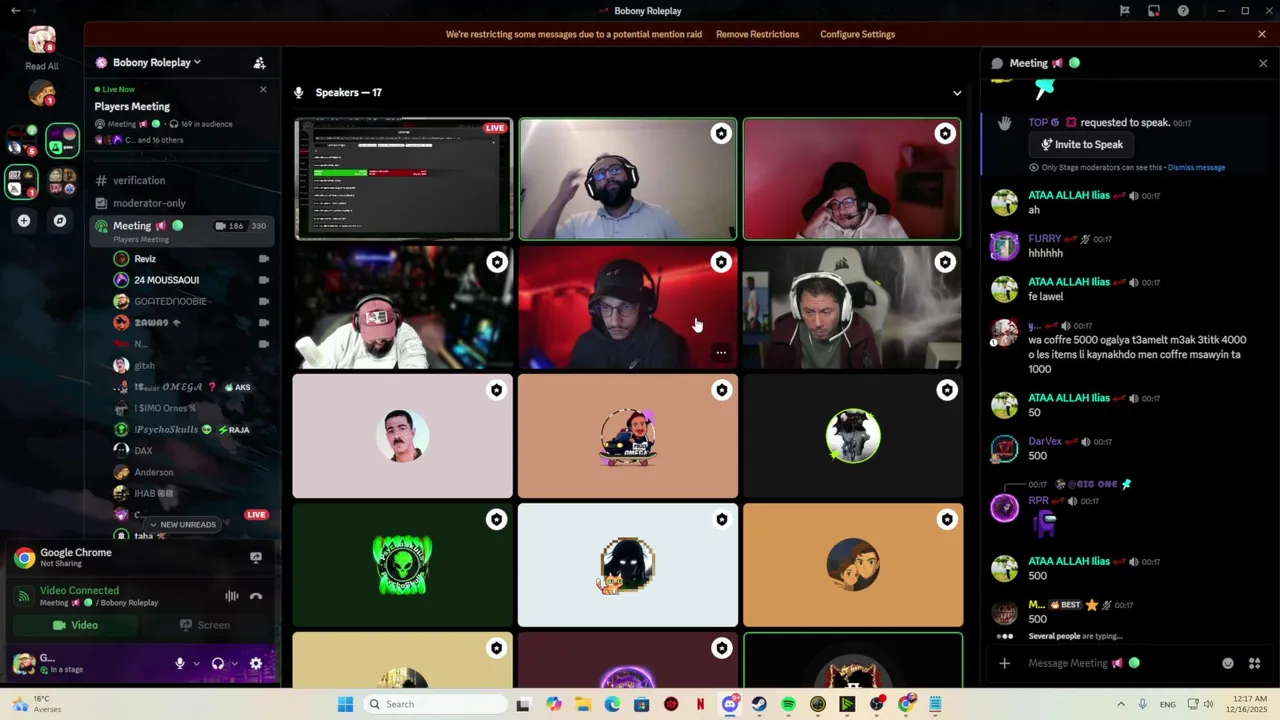Close the Meeting chat panel

[x=1262, y=63]
